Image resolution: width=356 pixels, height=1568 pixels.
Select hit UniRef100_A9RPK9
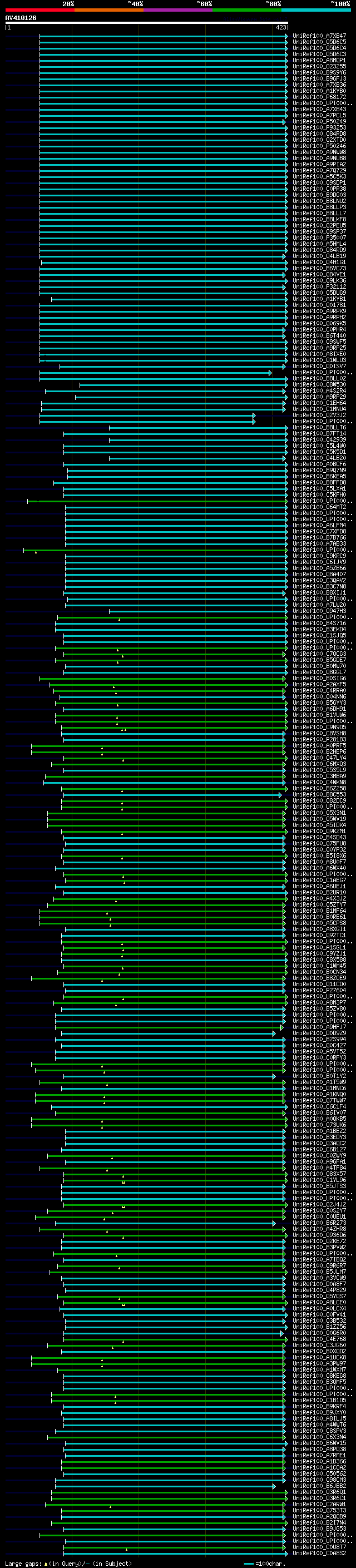[x=319, y=311]
